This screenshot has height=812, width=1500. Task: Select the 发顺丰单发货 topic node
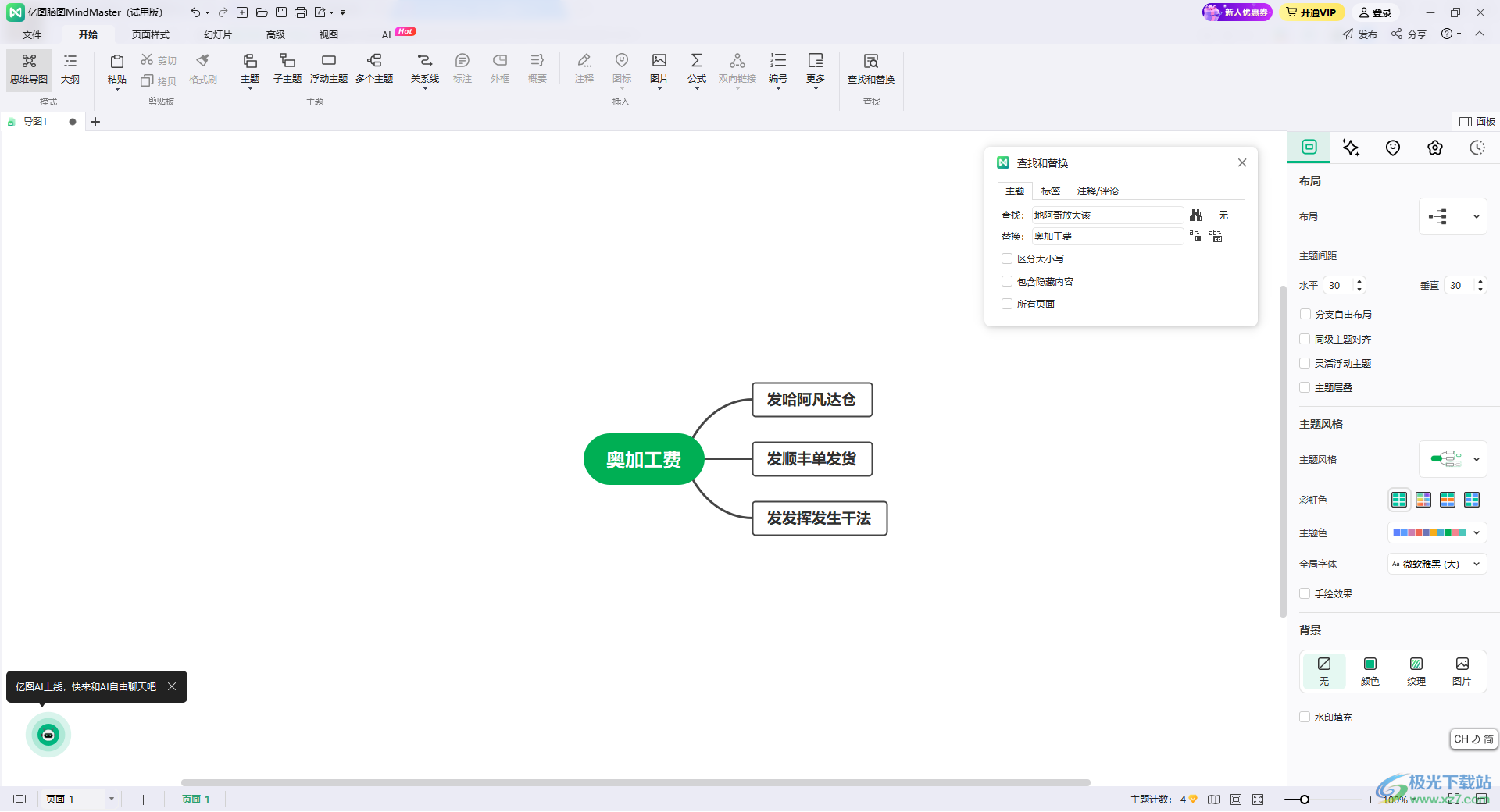[x=812, y=459]
